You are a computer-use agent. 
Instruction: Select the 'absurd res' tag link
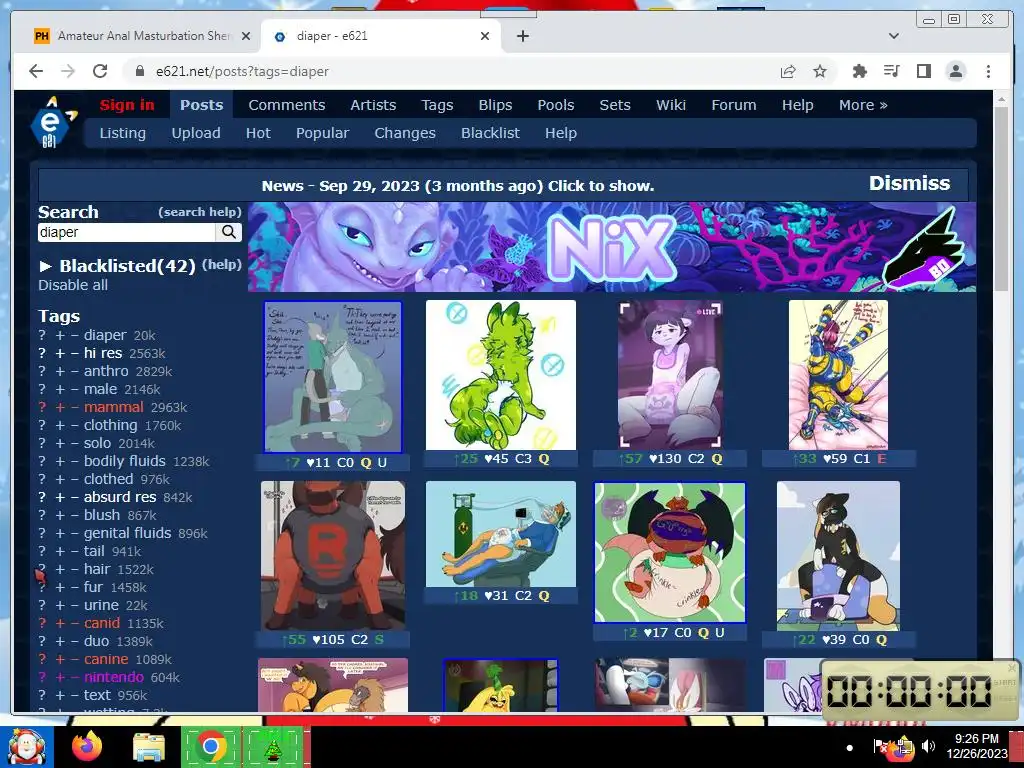[x=120, y=497]
